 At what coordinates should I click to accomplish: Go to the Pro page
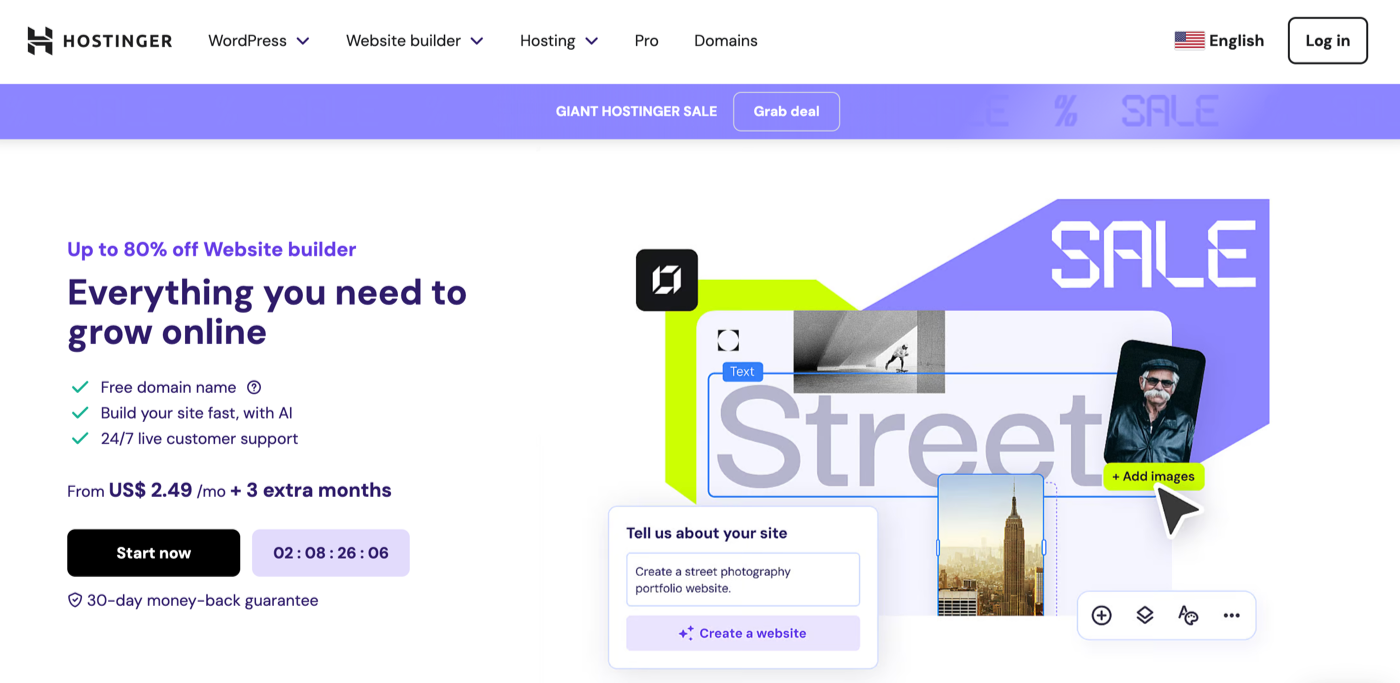tap(646, 41)
